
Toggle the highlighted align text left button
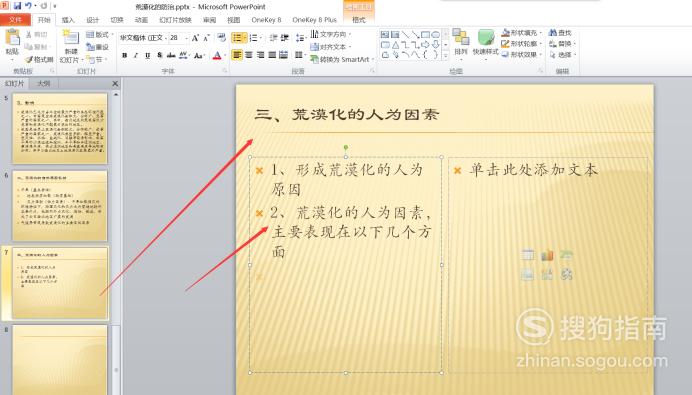click(237, 55)
